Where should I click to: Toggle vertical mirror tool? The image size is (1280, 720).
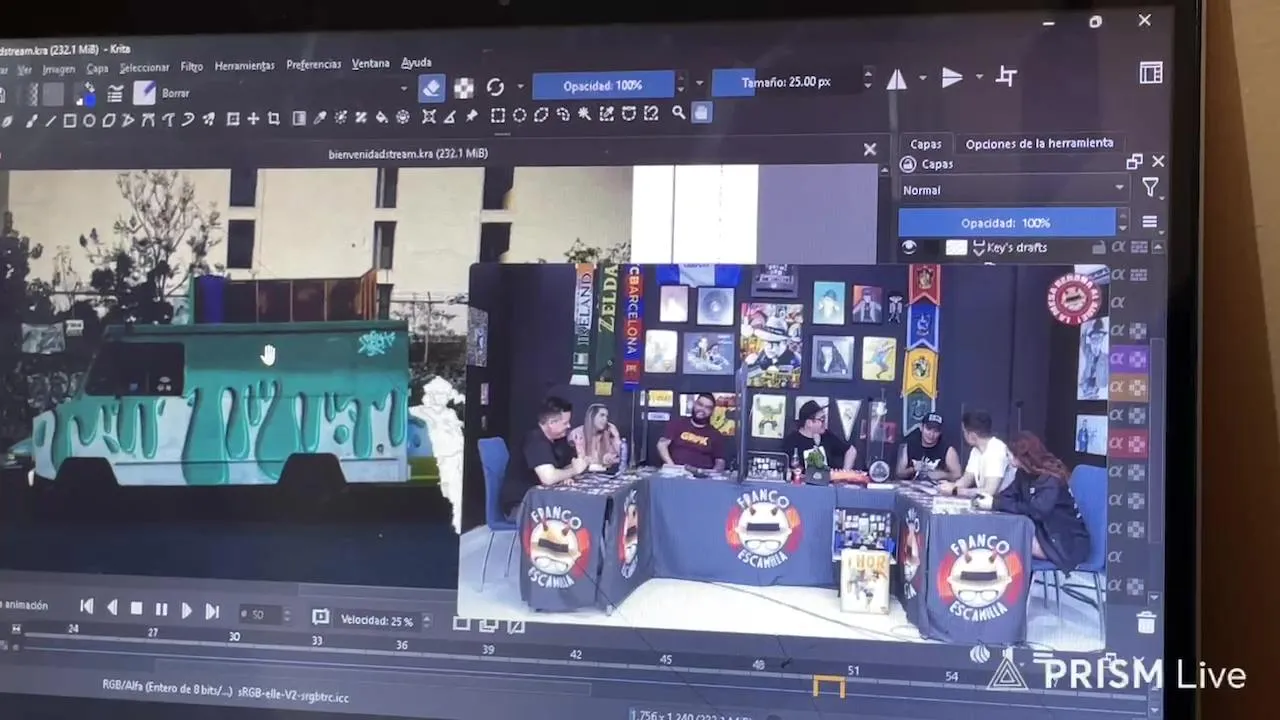click(x=952, y=77)
